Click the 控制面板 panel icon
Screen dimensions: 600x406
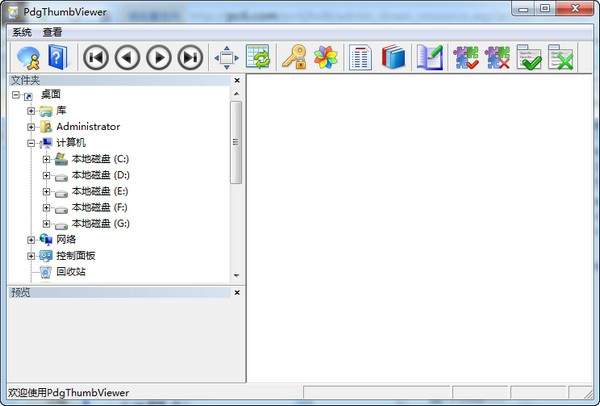46,256
